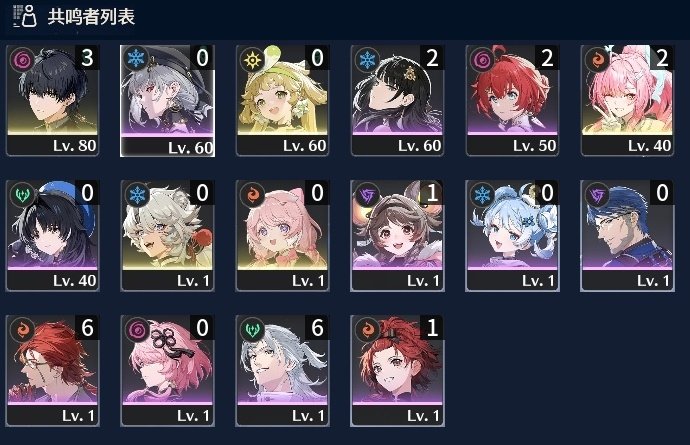Select the brown-haired Lv. 1 character with count 1
Screen dimensions: 690x445
coord(397,235)
